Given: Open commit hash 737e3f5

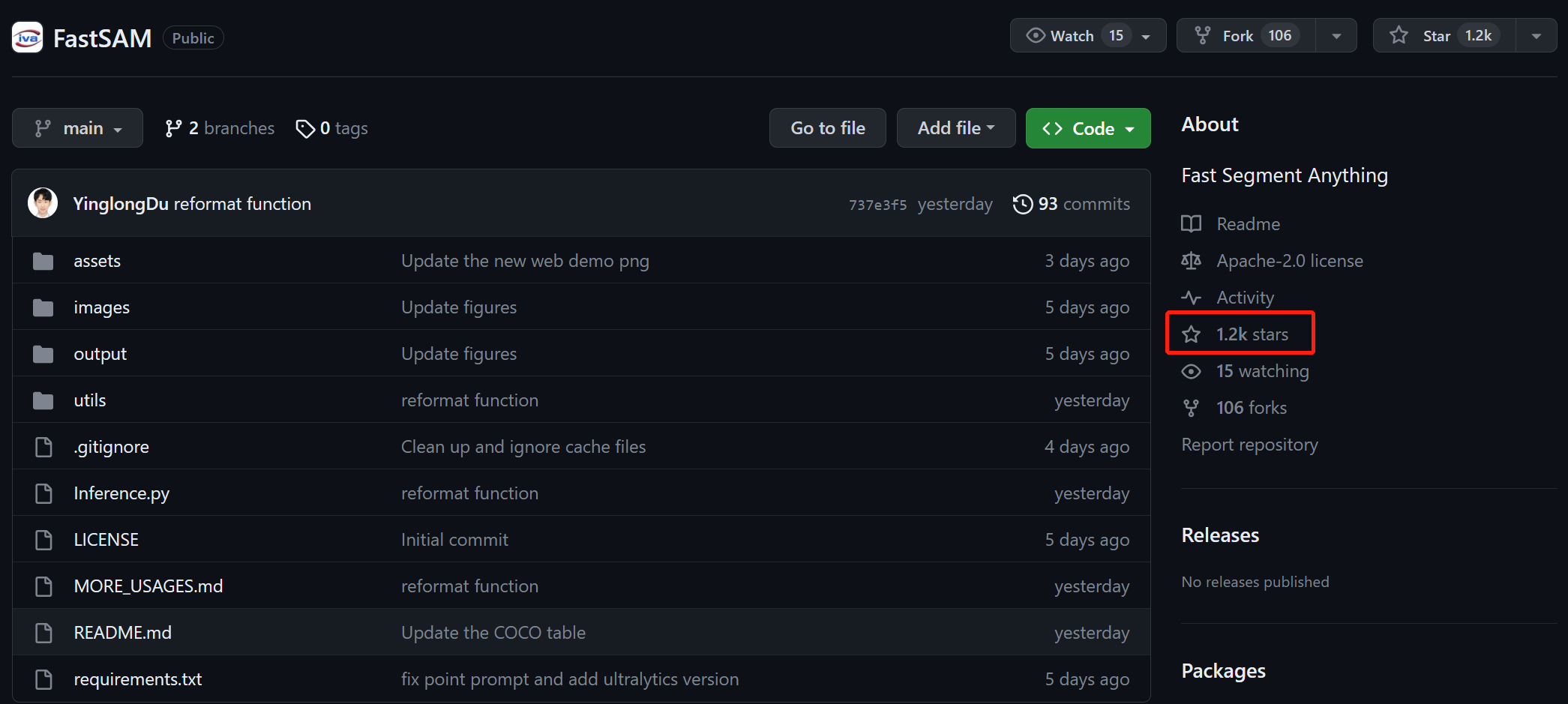Looking at the screenshot, I should 877,205.
